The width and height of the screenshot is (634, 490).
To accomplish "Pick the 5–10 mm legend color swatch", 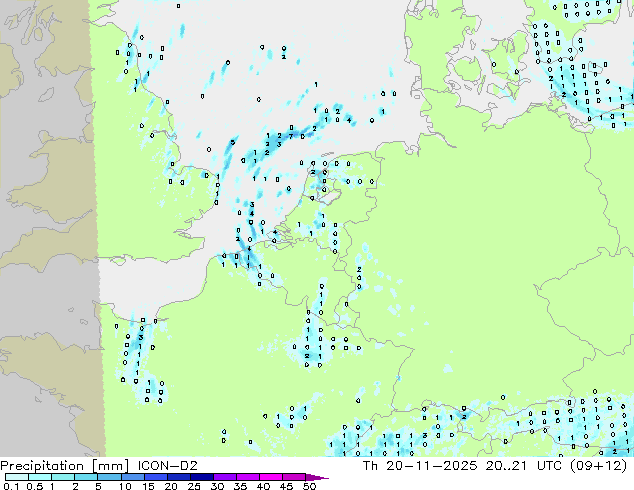I will (x=109, y=477).
